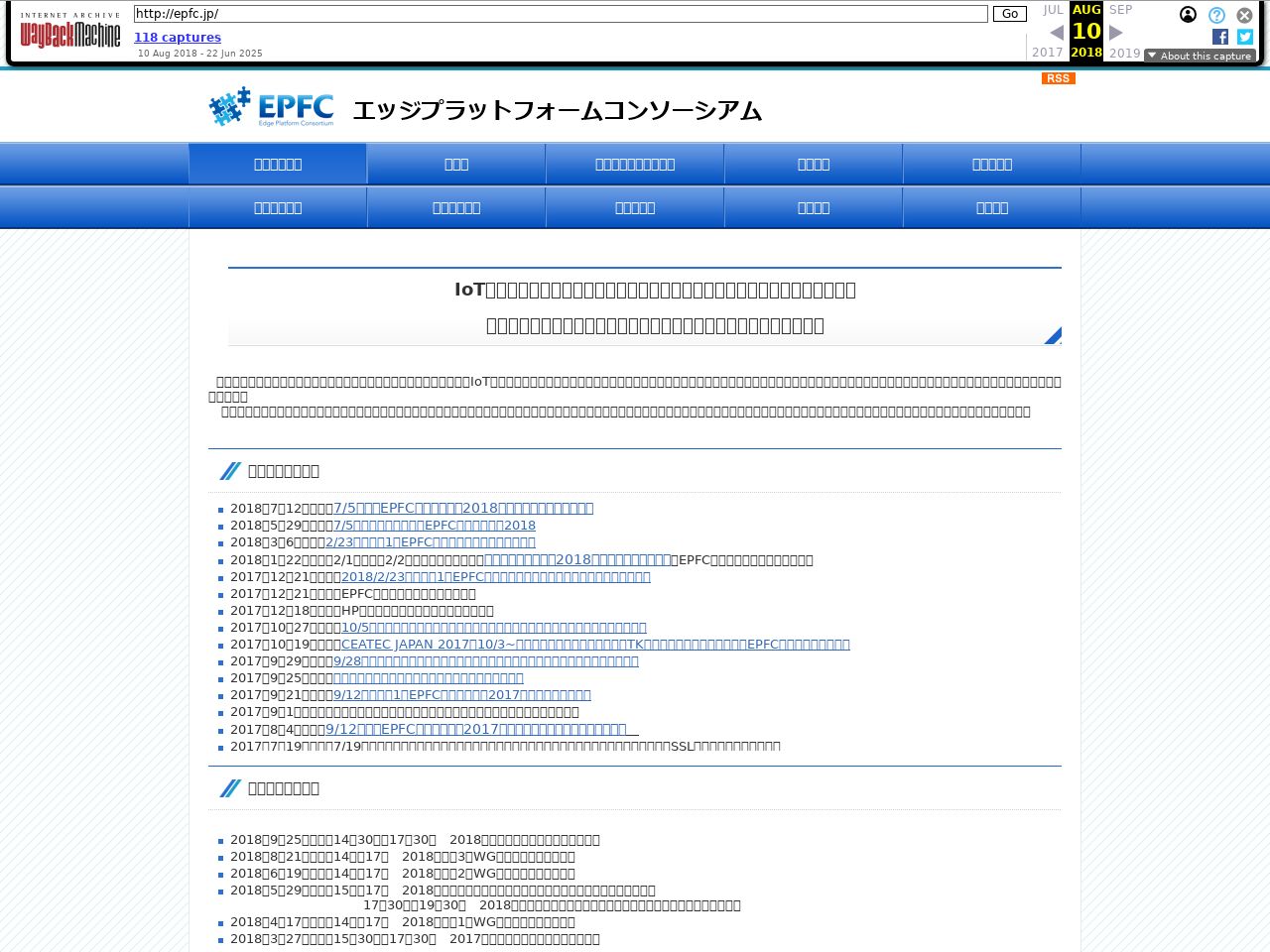Image resolution: width=1270 pixels, height=952 pixels.
Task: Click the blue corner triangle on headline banner
Action: coord(1053,336)
